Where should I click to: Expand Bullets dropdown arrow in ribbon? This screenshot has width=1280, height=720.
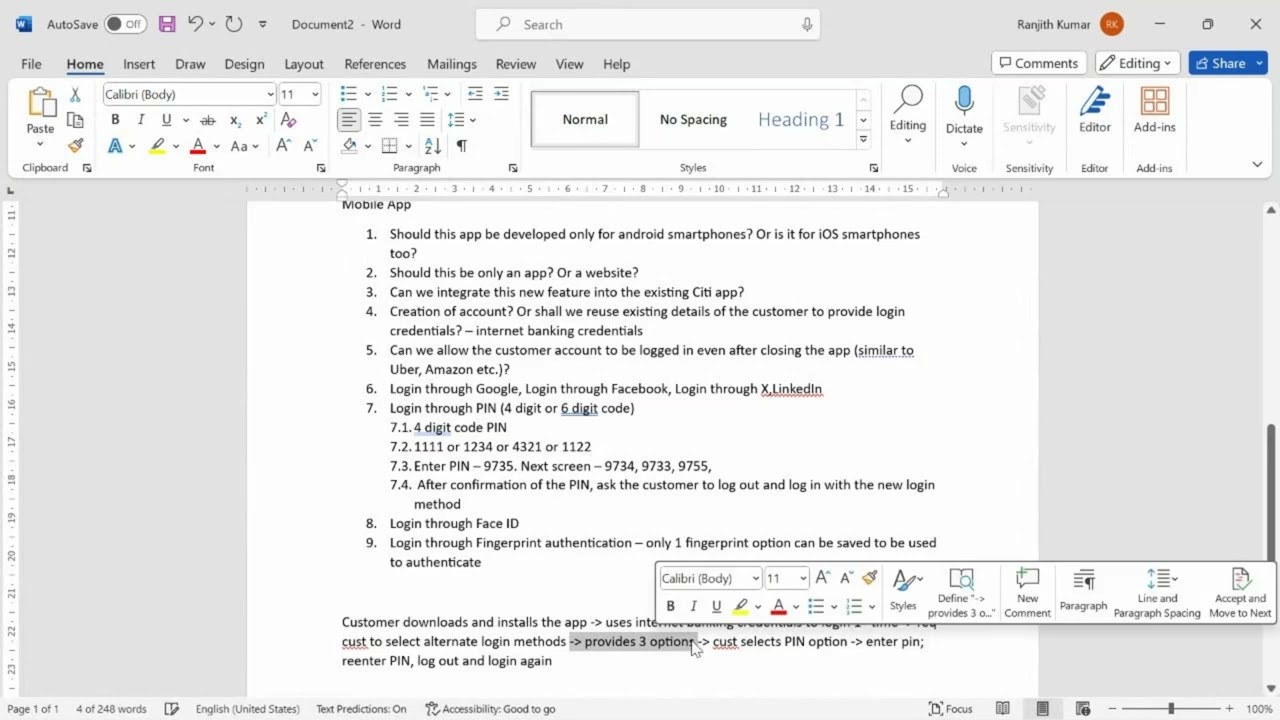tap(368, 94)
